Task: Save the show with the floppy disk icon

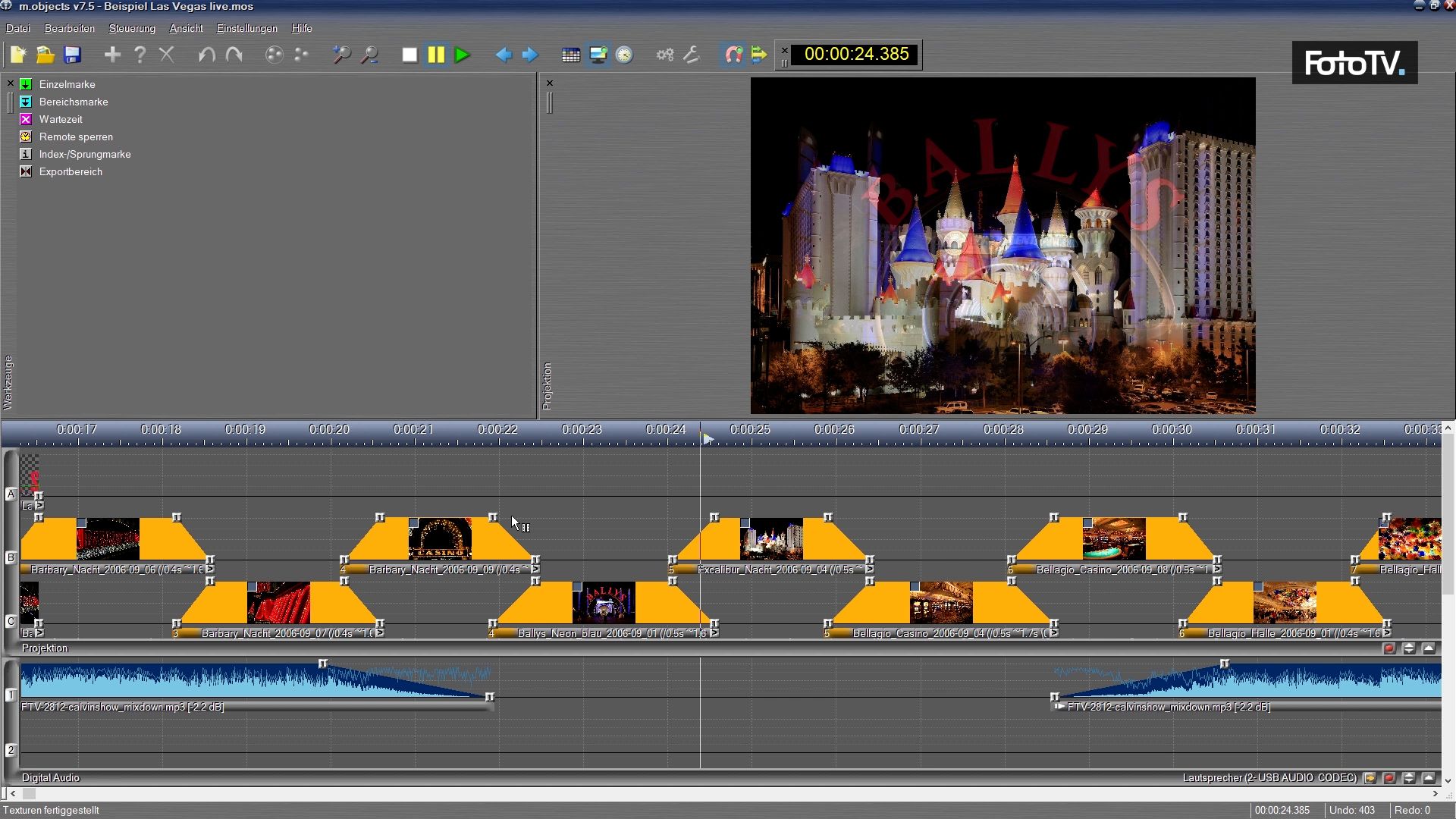Action: coord(72,55)
